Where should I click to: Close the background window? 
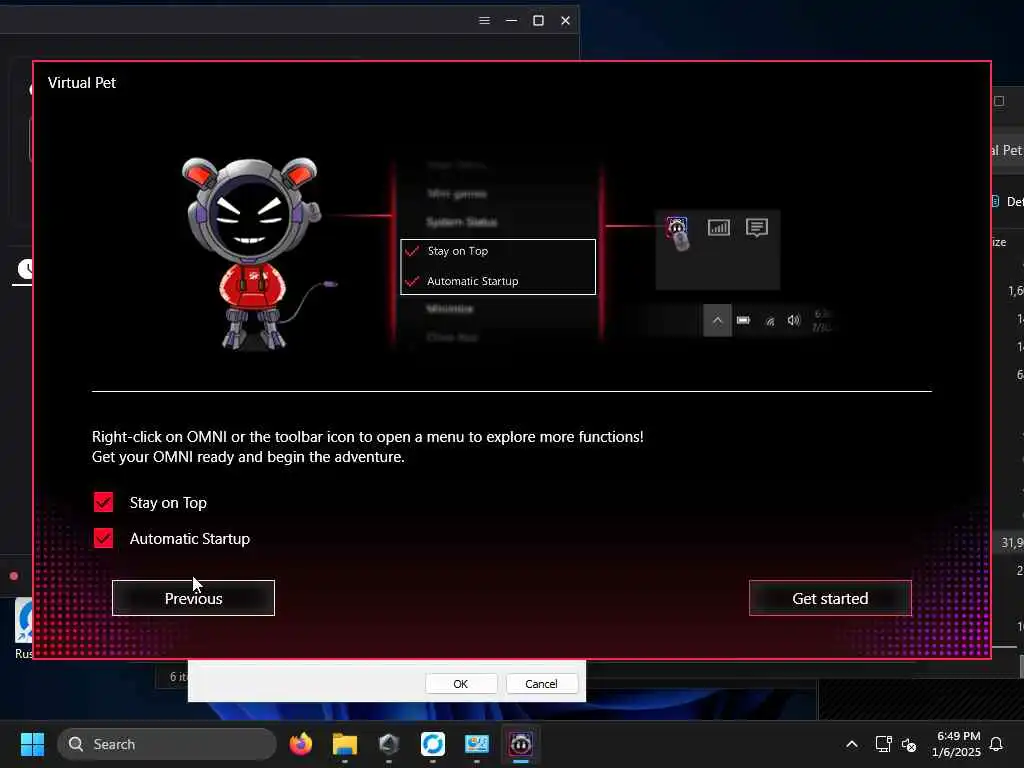click(x=566, y=21)
